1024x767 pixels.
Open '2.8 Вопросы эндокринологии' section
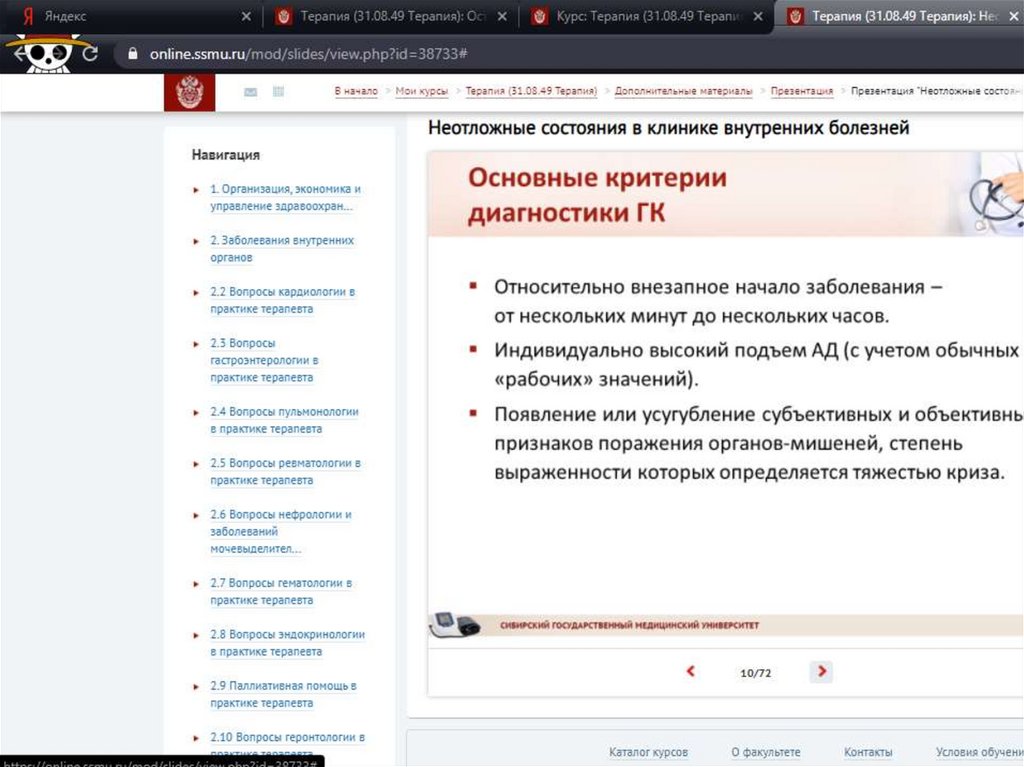tap(287, 643)
